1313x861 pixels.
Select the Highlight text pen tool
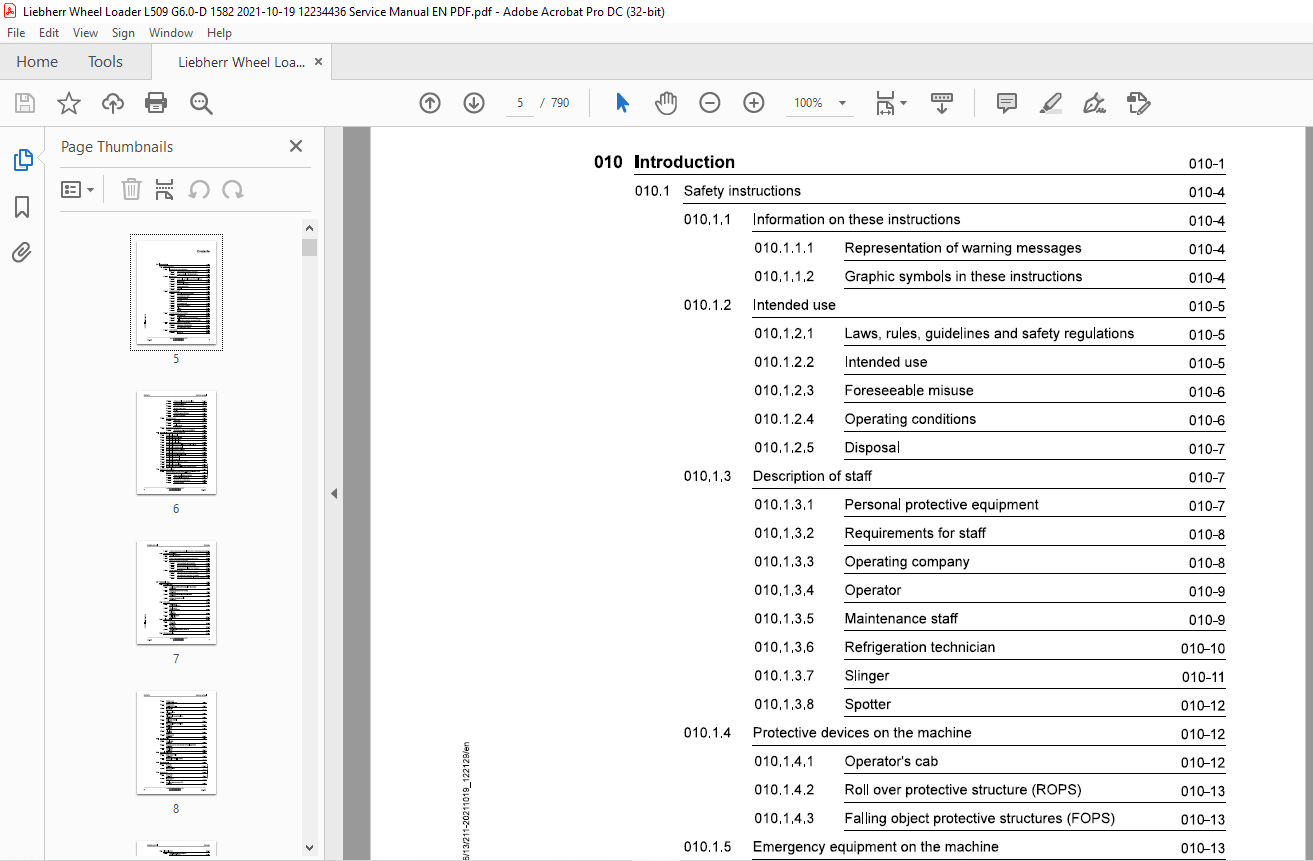tap(1051, 103)
